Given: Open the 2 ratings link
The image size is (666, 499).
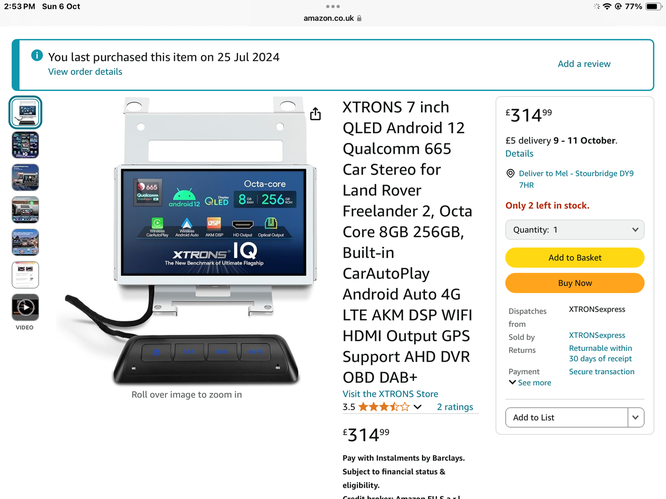Looking at the screenshot, I should point(455,407).
